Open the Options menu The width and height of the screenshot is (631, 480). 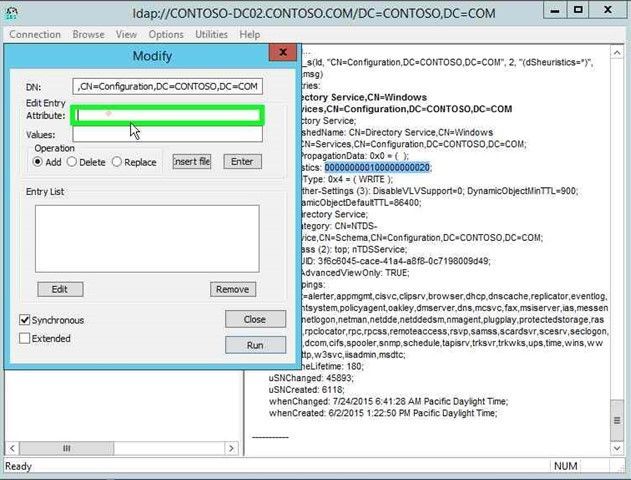(x=166, y=35)
